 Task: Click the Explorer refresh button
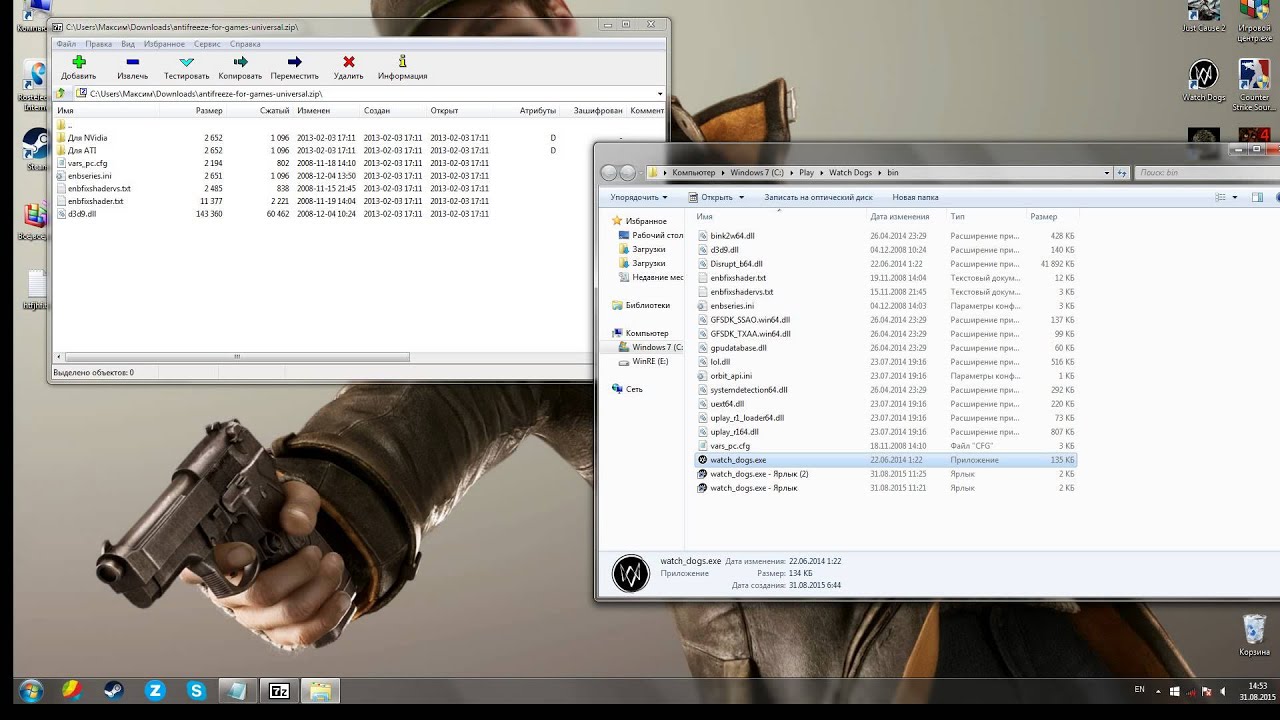pyautogui.click(x=1122, y=173)
